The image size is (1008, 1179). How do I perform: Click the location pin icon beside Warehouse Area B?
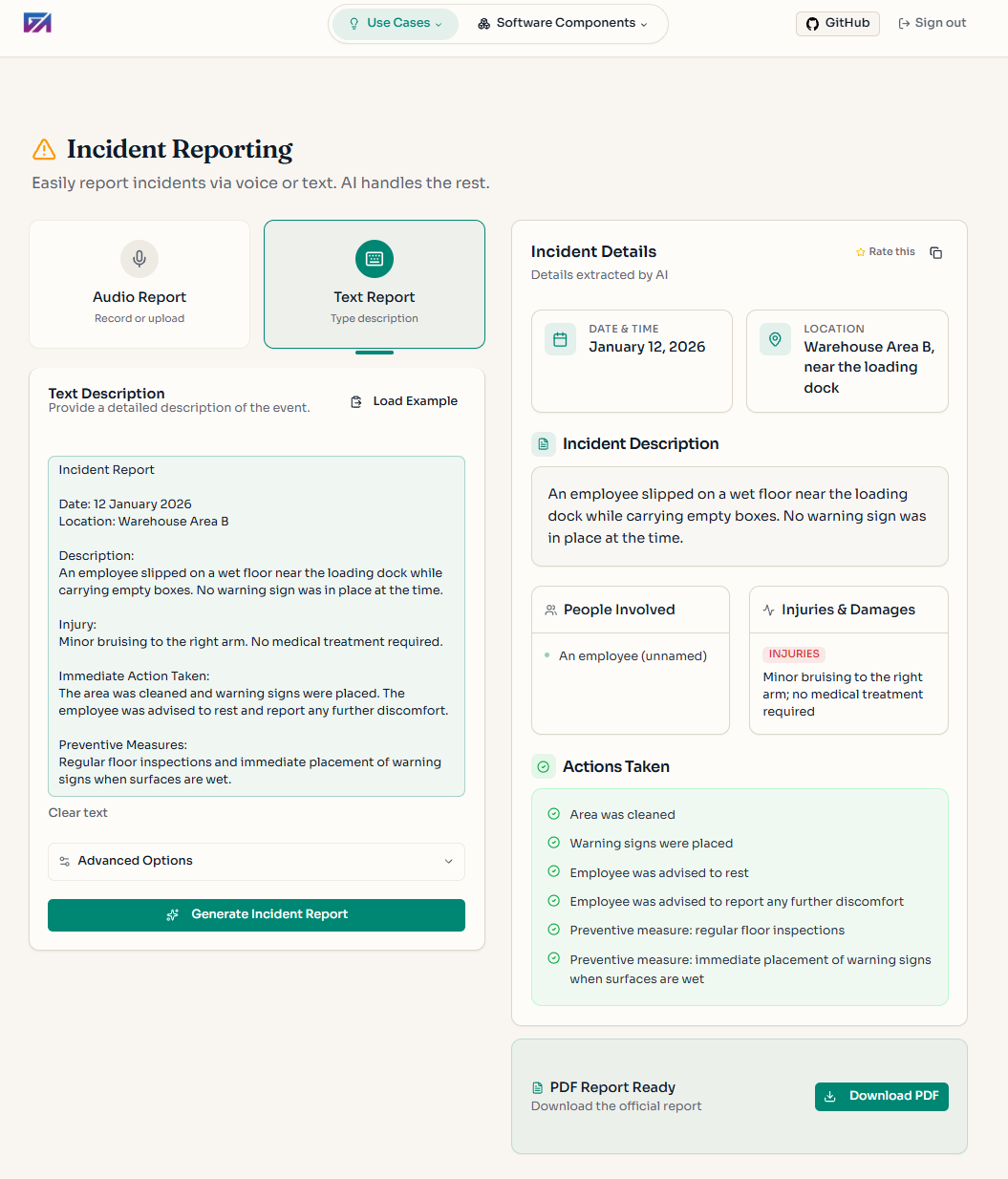tap(775, 338)
